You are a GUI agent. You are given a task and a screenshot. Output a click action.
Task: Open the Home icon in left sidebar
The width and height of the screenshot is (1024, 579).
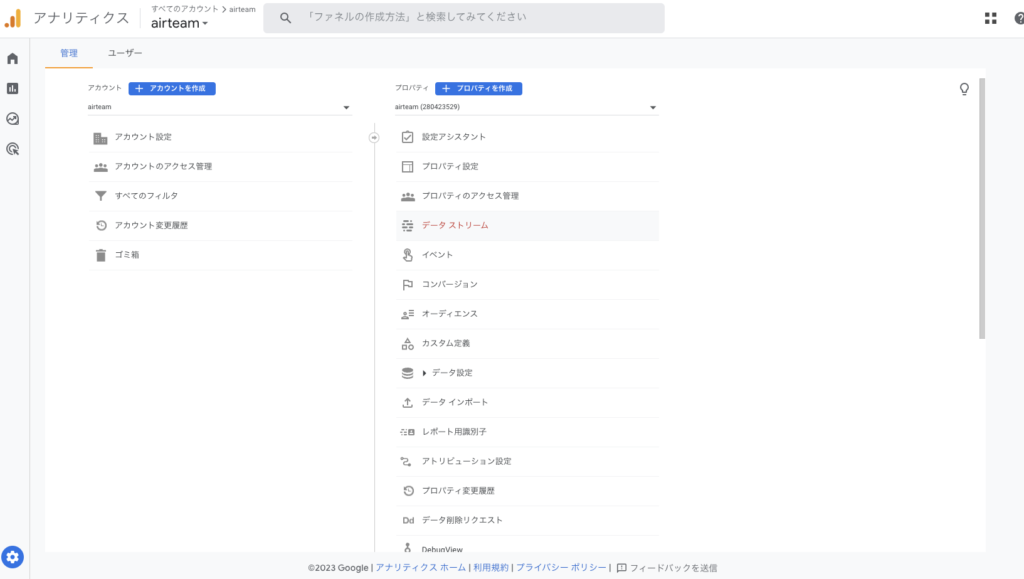13,58
